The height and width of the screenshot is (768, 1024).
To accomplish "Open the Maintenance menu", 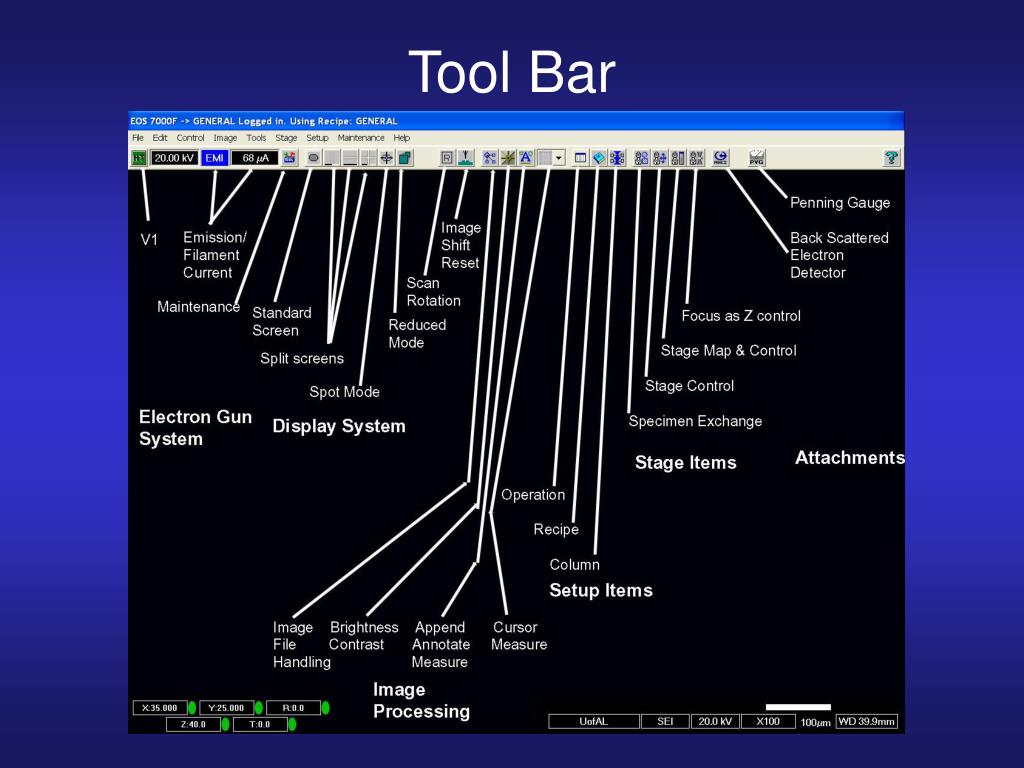I will [x=361, y=138].
